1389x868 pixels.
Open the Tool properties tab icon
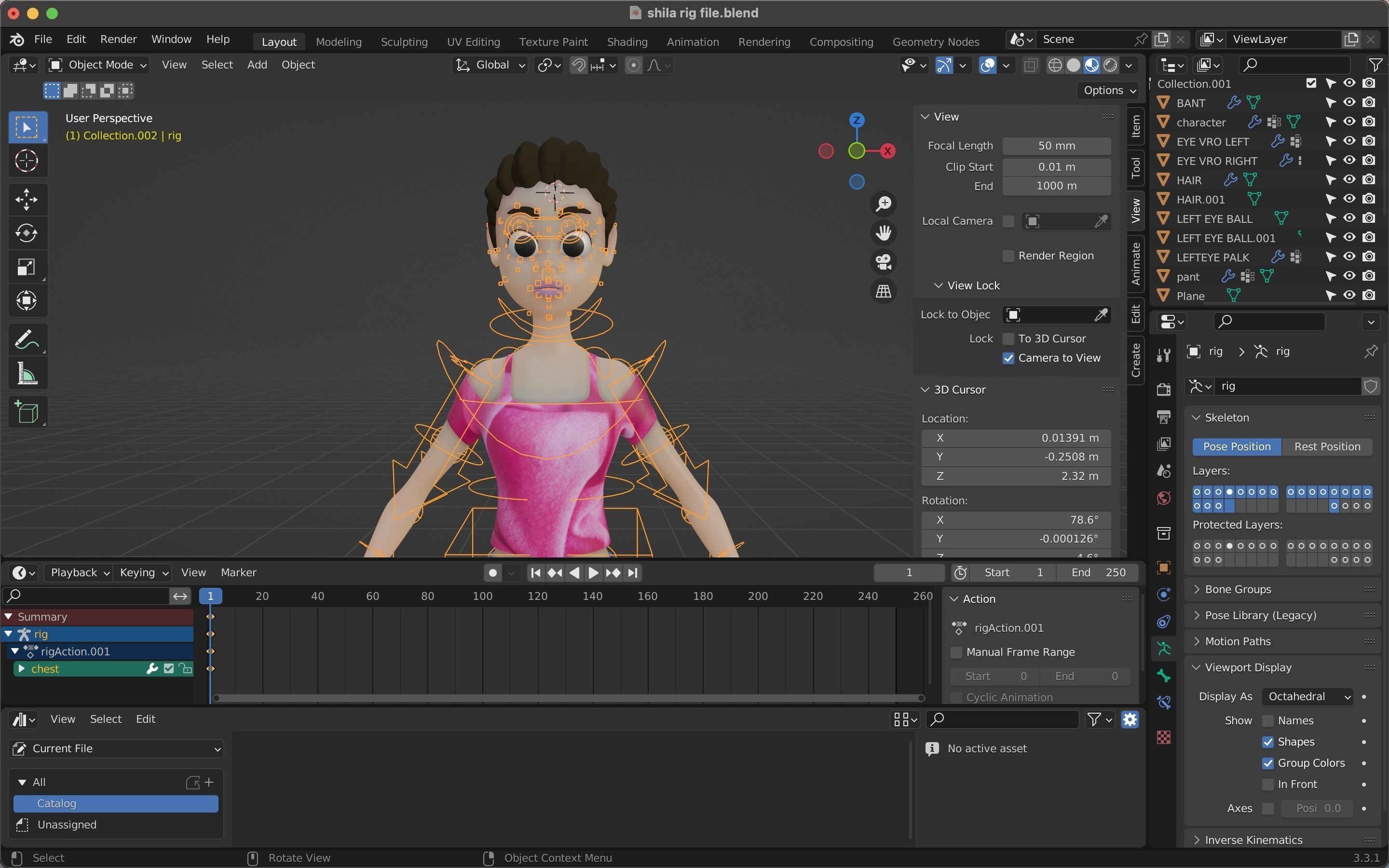[x=1163, y=355]
